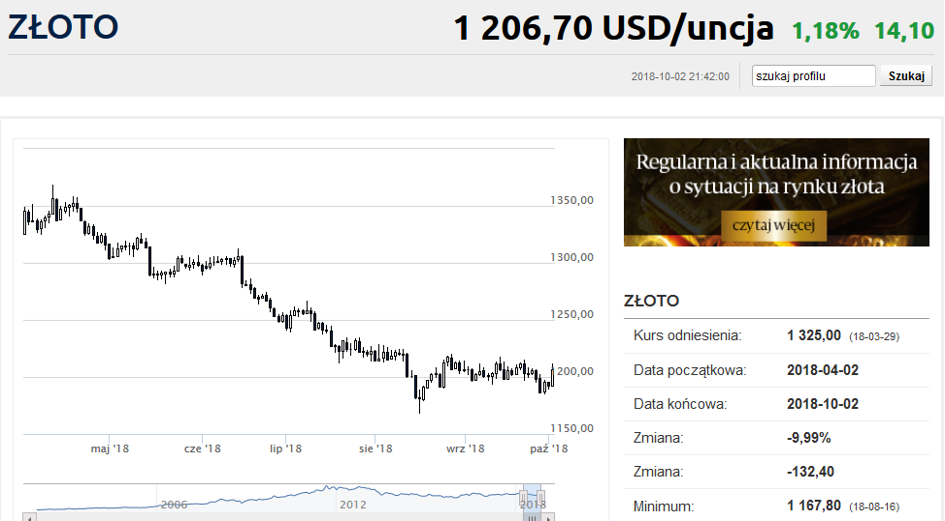Grab the right handle of navigator range

coord(543,497)
